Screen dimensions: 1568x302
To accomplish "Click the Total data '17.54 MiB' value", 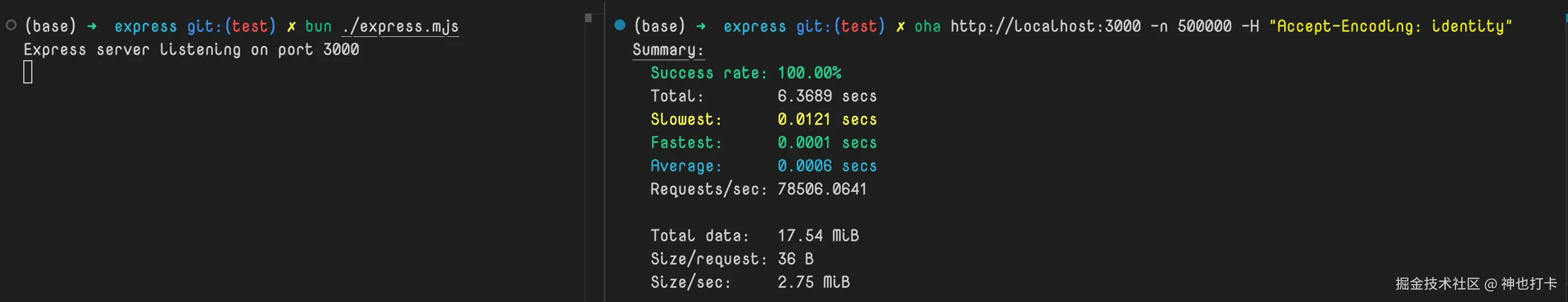I will point(818,235).
